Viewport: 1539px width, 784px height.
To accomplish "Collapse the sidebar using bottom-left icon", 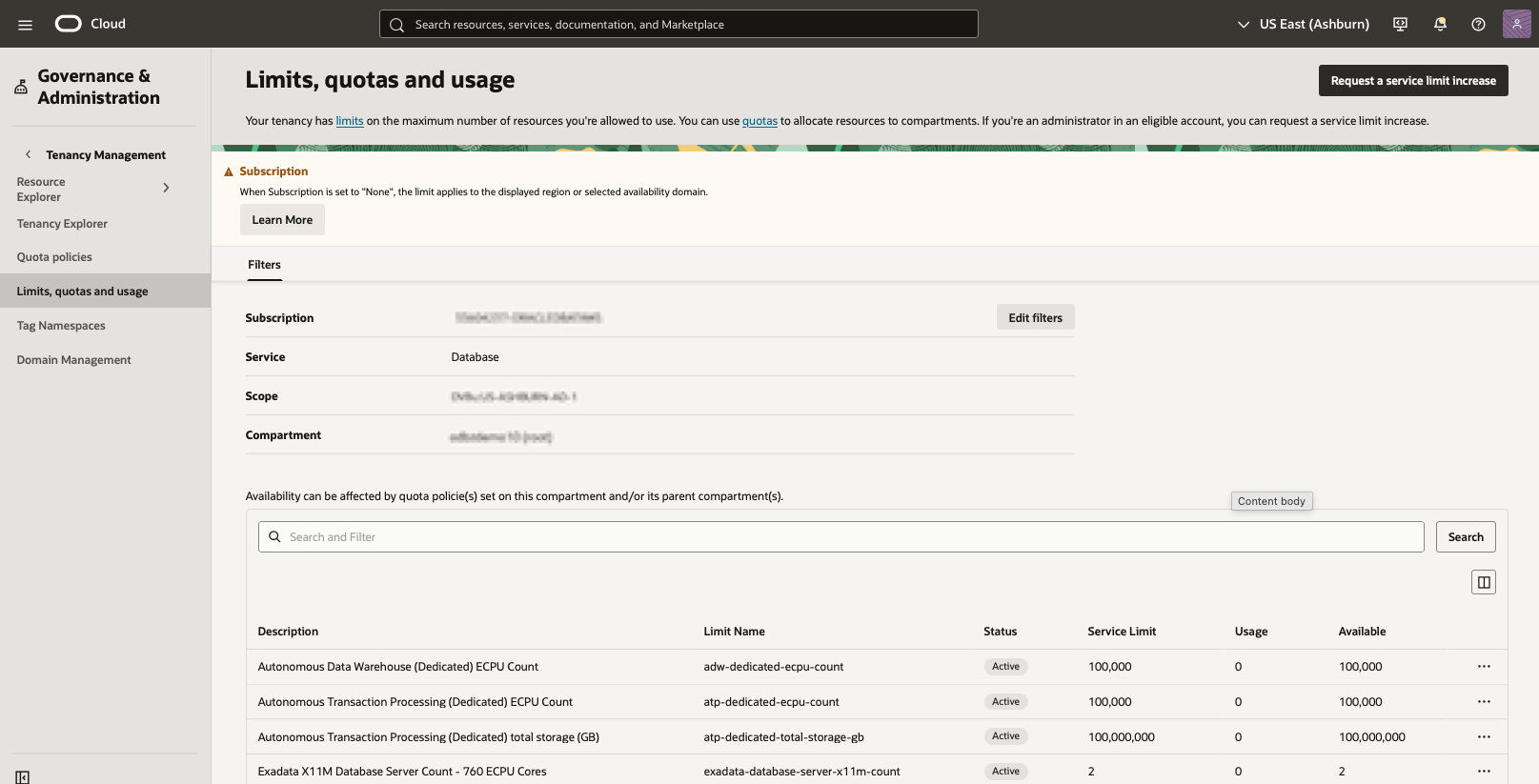I will coord(23,776).
